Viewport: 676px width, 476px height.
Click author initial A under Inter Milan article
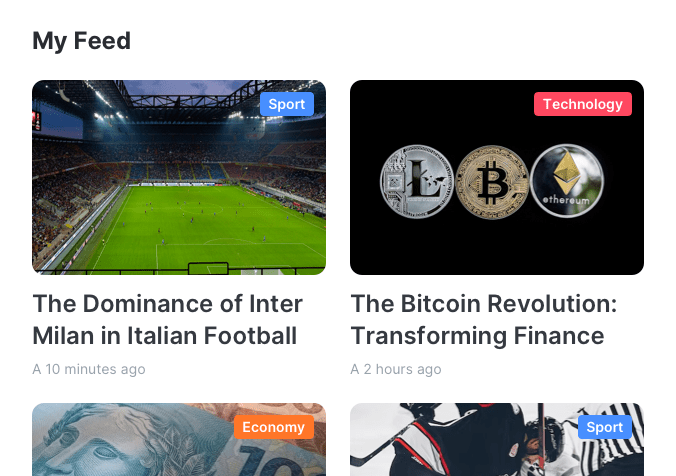tap(37, 369)
